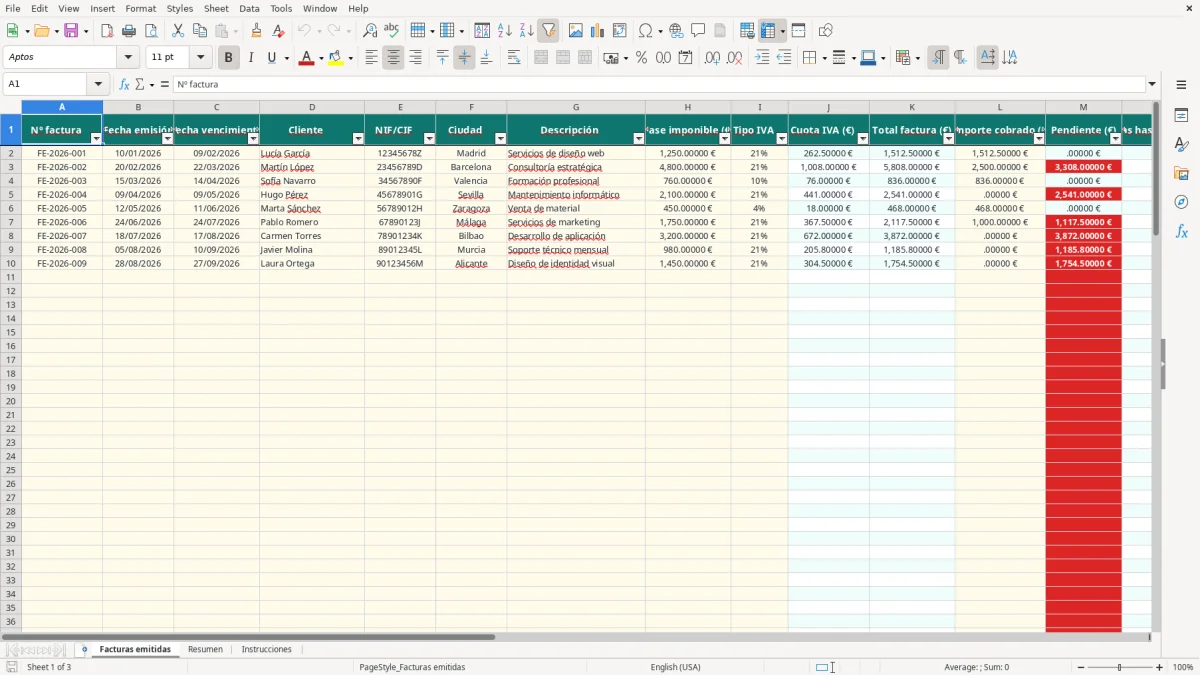This screenshot has width=1200, height=675.
Task: Toggle Bold formatting
Action: pos(228,58)
